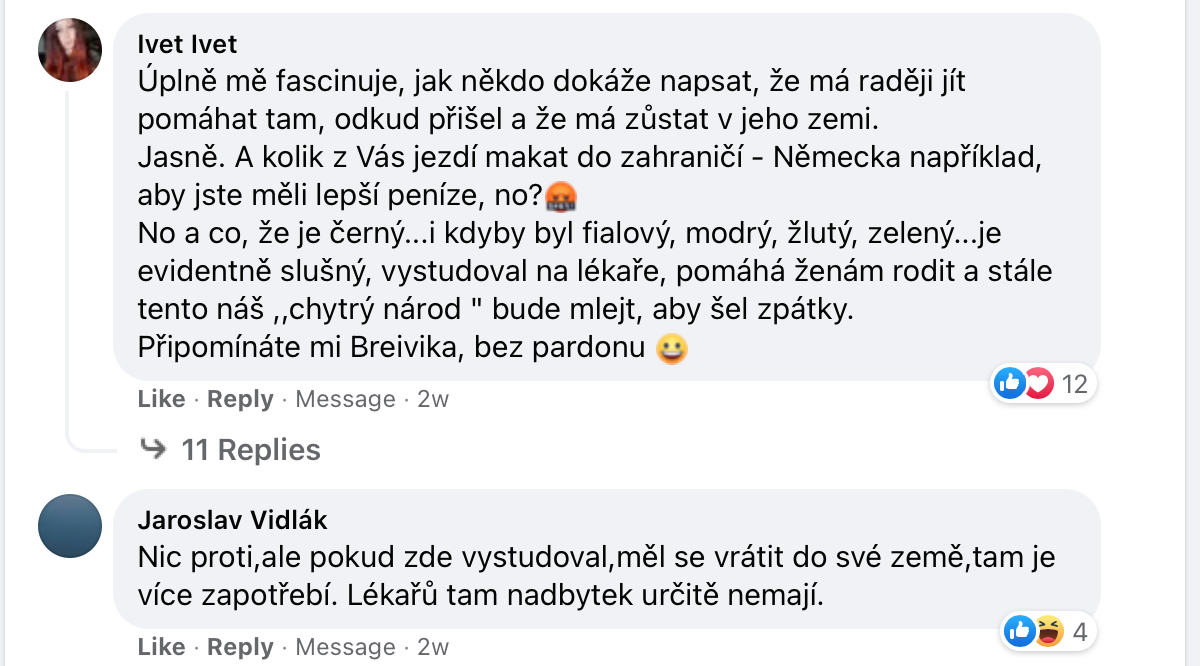Screen dimensions: 1200x666
Task: Open Ivet Ivet's profile picture
Action: [70, 50]
